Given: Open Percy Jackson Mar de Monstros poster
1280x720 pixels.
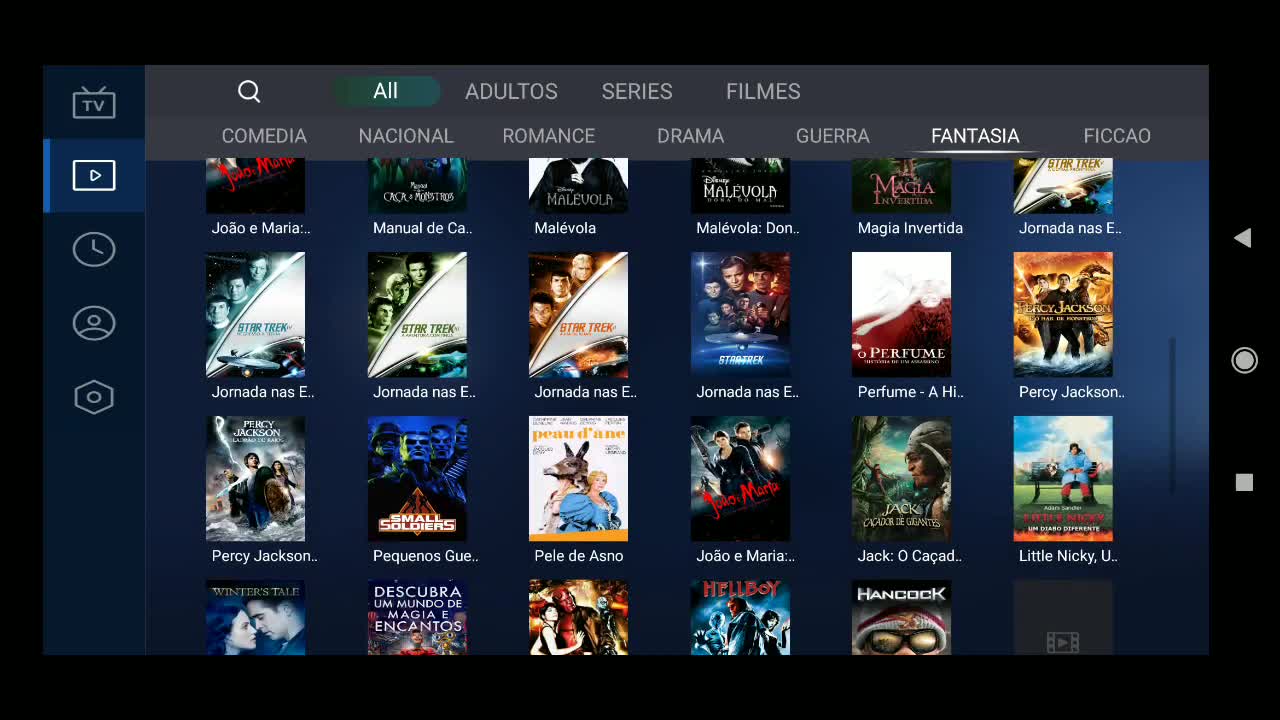Looking at the screenshot, I should coord(1063,315).
